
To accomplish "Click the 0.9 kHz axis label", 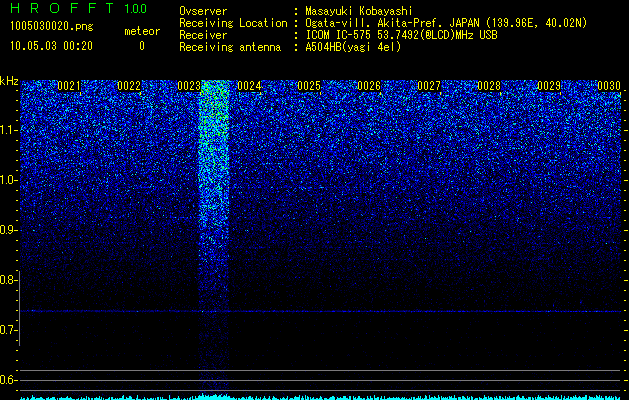I will pos(8,230).
